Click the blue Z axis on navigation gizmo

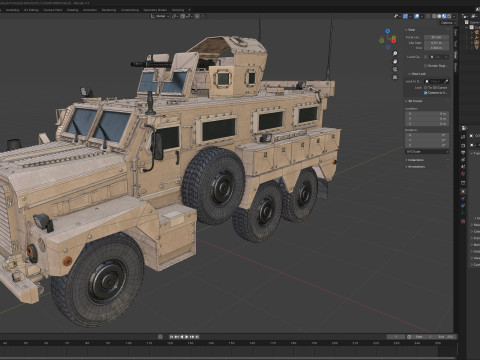point(388,31)
